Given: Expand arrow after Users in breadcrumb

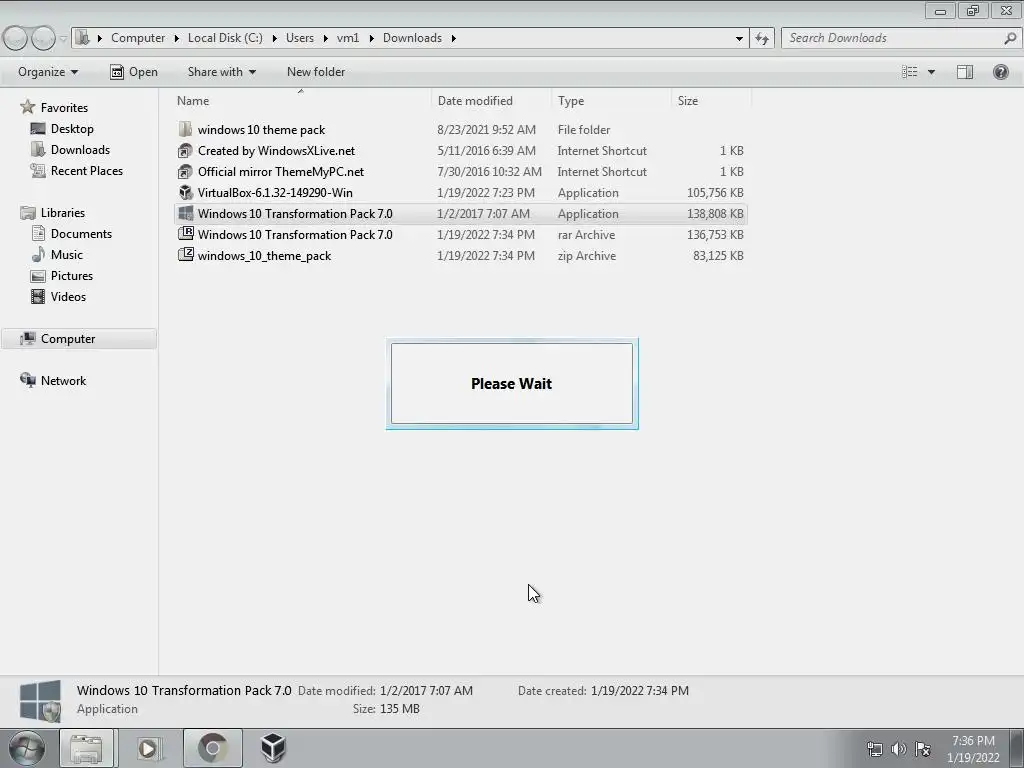Looking at the screenshot, I should tap(325, 38).
